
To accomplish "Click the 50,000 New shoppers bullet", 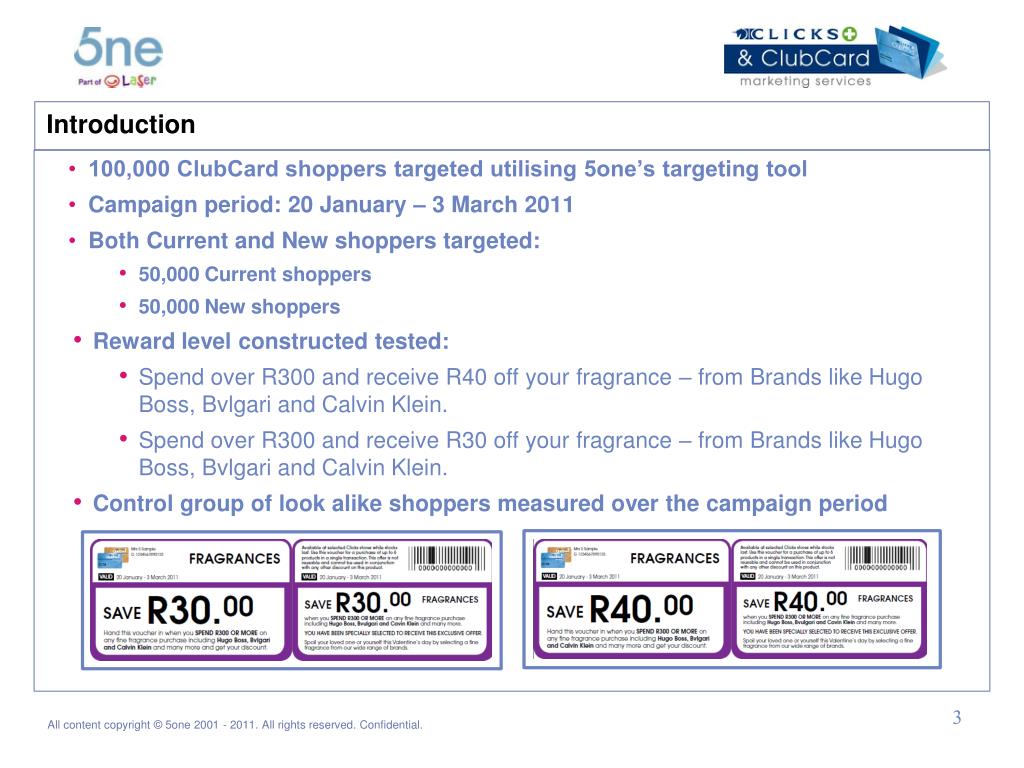I will 239,307.
